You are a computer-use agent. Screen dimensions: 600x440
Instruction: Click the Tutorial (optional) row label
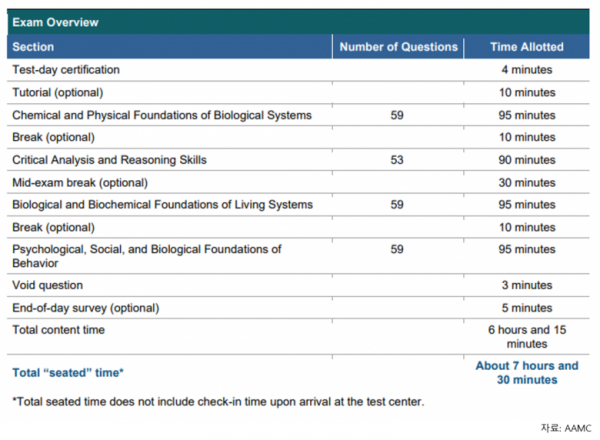pyautogui.click(x=58, y=93)
